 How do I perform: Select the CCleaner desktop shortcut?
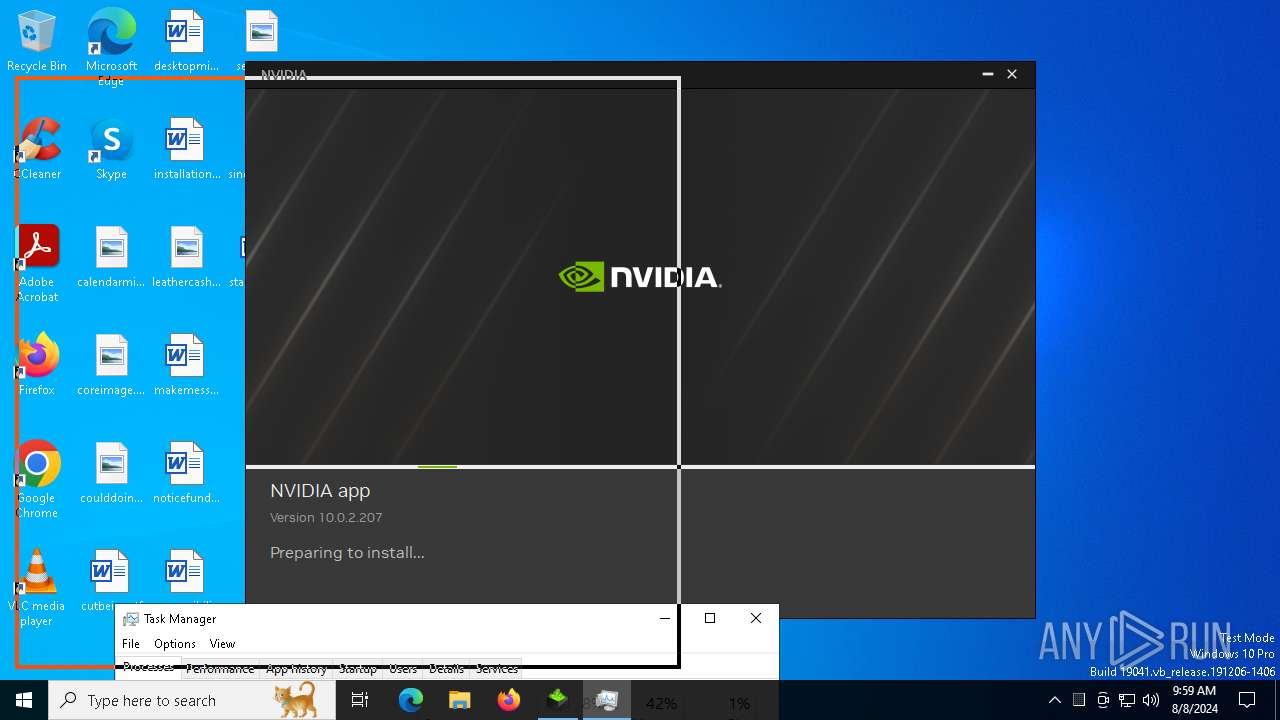click(37, 150)
